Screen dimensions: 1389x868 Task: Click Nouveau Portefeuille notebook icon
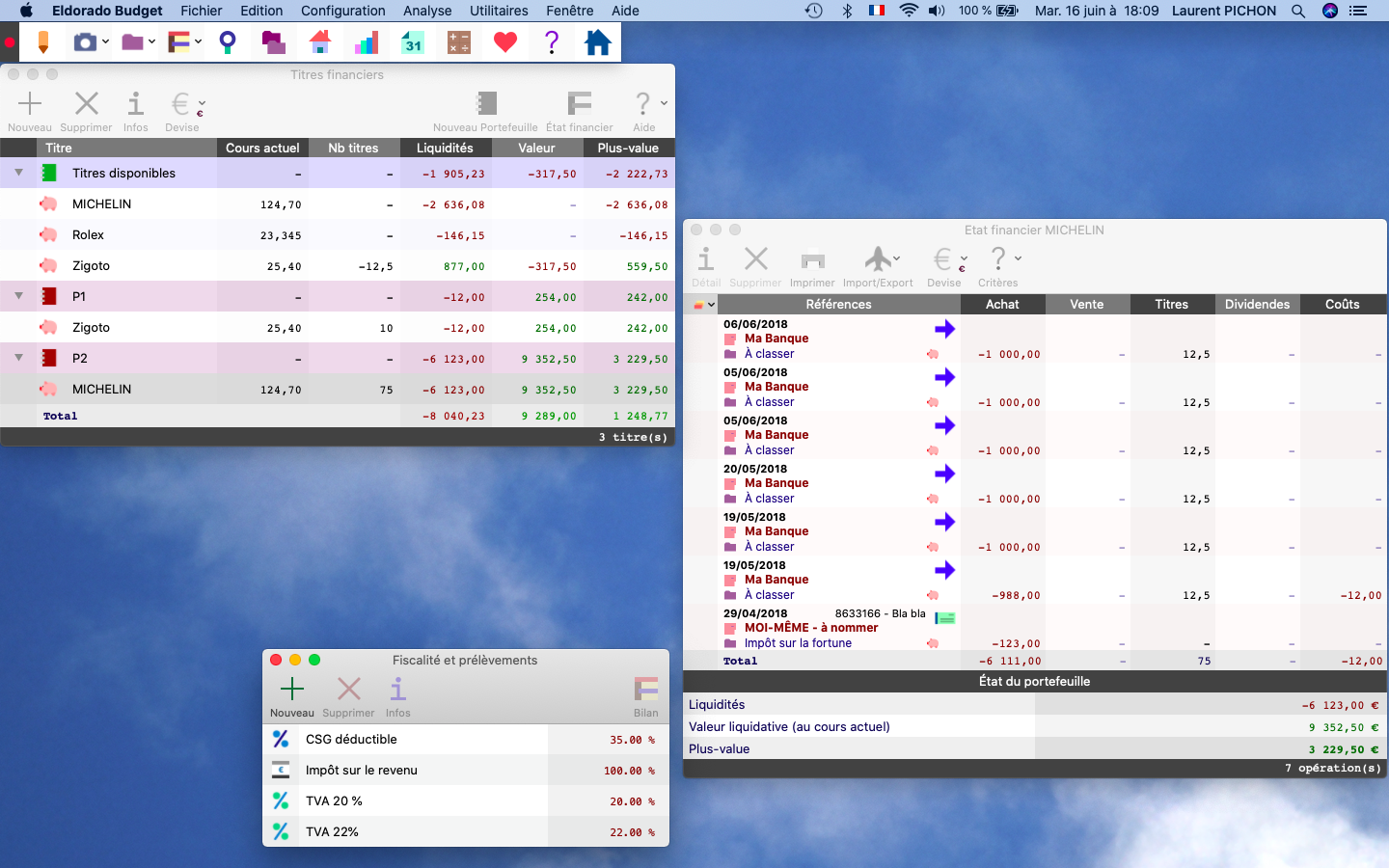tap(486, 104)
